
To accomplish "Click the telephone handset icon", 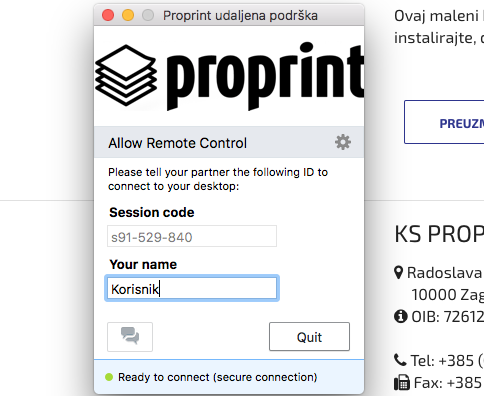I will point(400,360).
